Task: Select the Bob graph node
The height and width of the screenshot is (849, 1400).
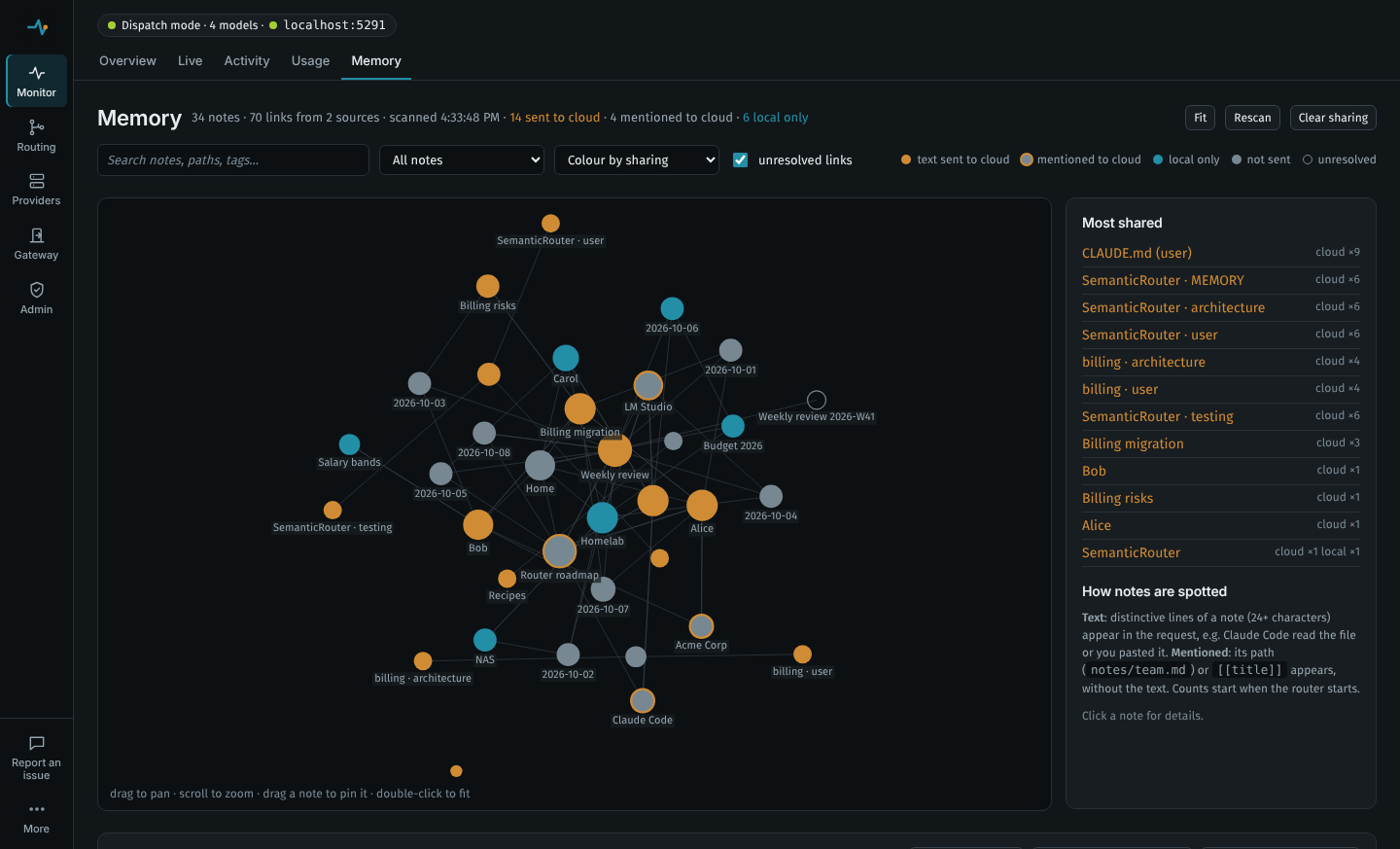Action: click(x=478, y=524)
